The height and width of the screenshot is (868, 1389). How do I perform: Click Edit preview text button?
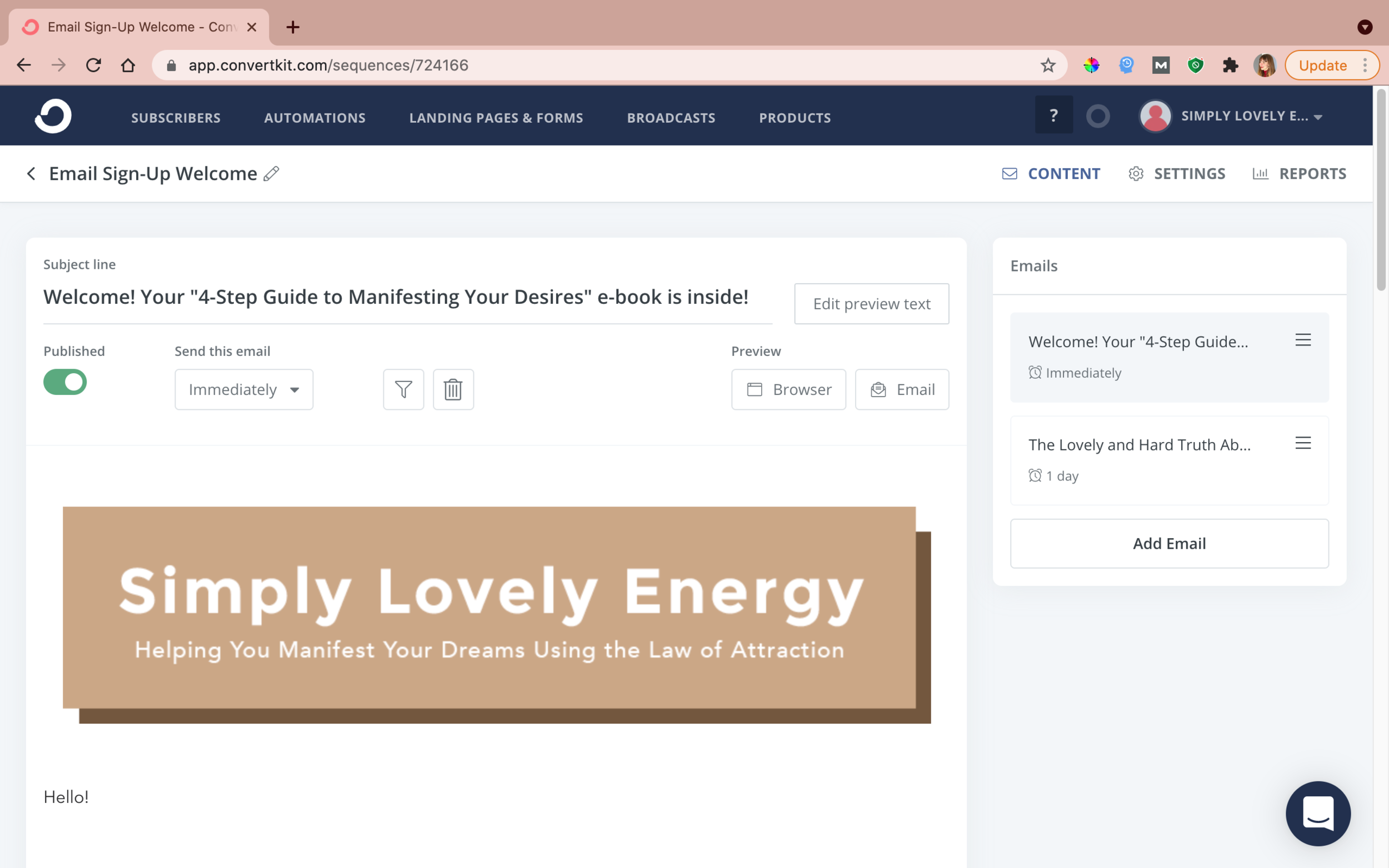pyautogui.click(x=871, y=304)
